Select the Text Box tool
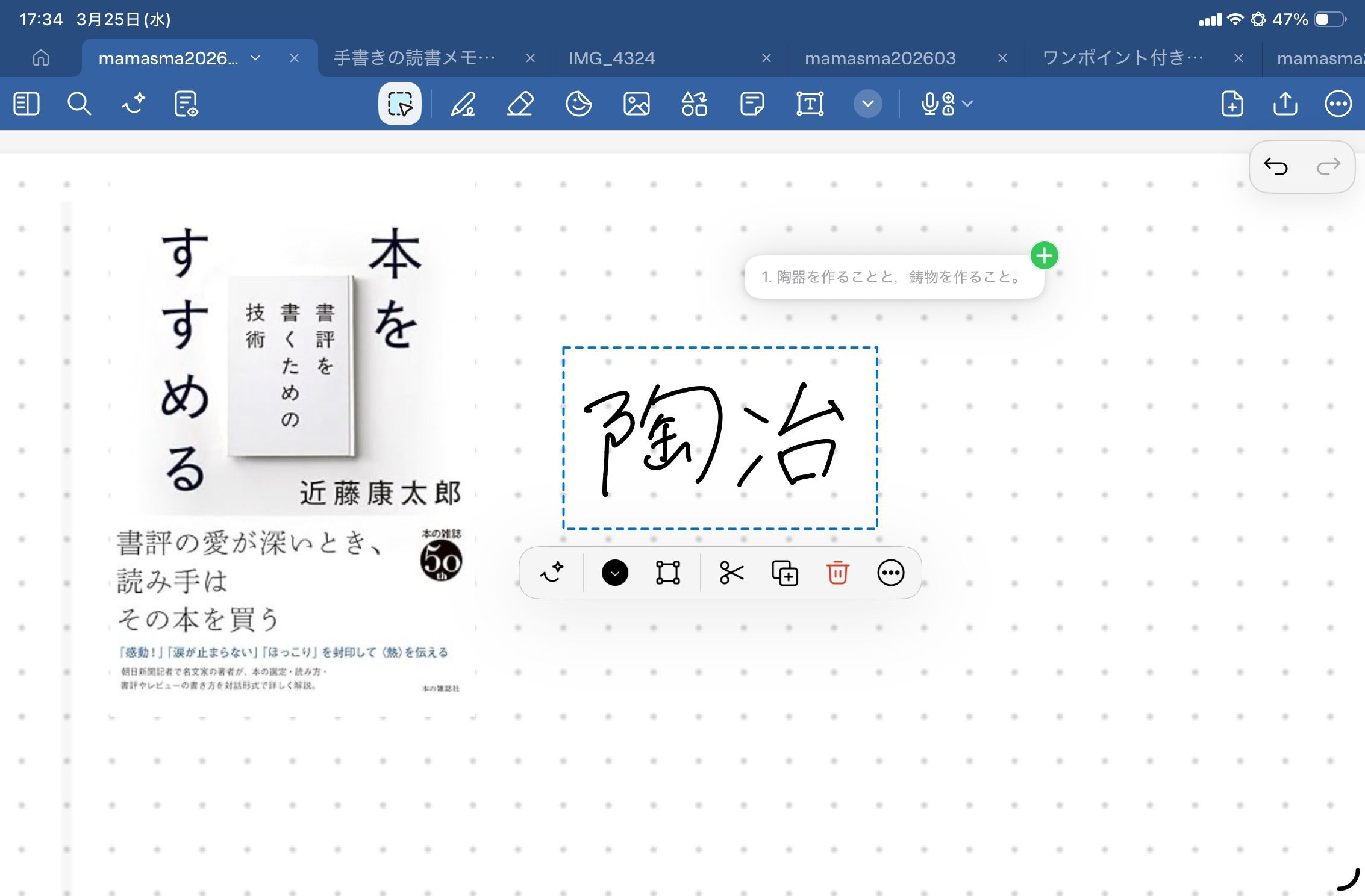The width and height of the screenshot is (1365, 896). (810, 104)
